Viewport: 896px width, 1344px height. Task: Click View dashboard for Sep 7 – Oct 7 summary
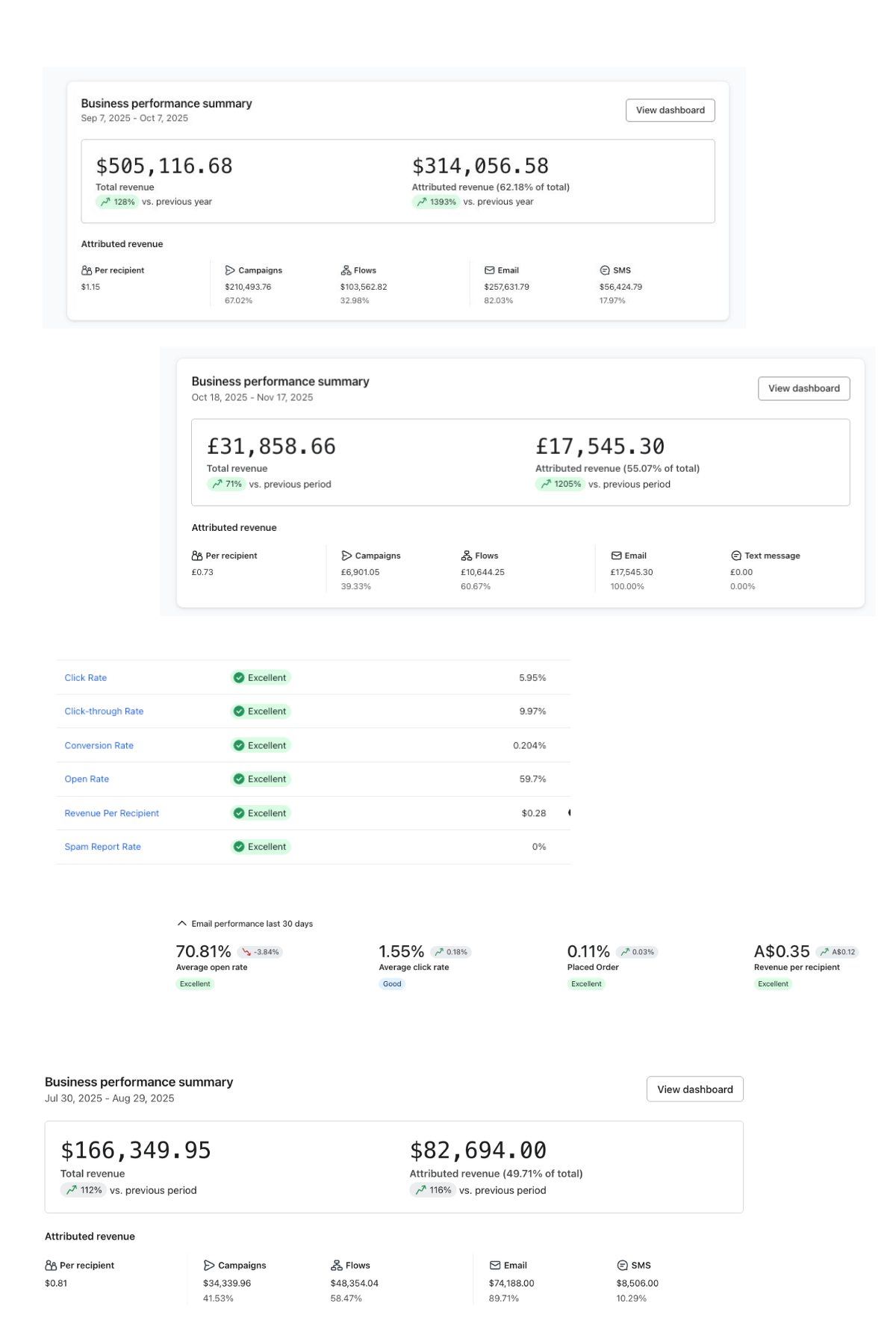click(x=671, y=110)
